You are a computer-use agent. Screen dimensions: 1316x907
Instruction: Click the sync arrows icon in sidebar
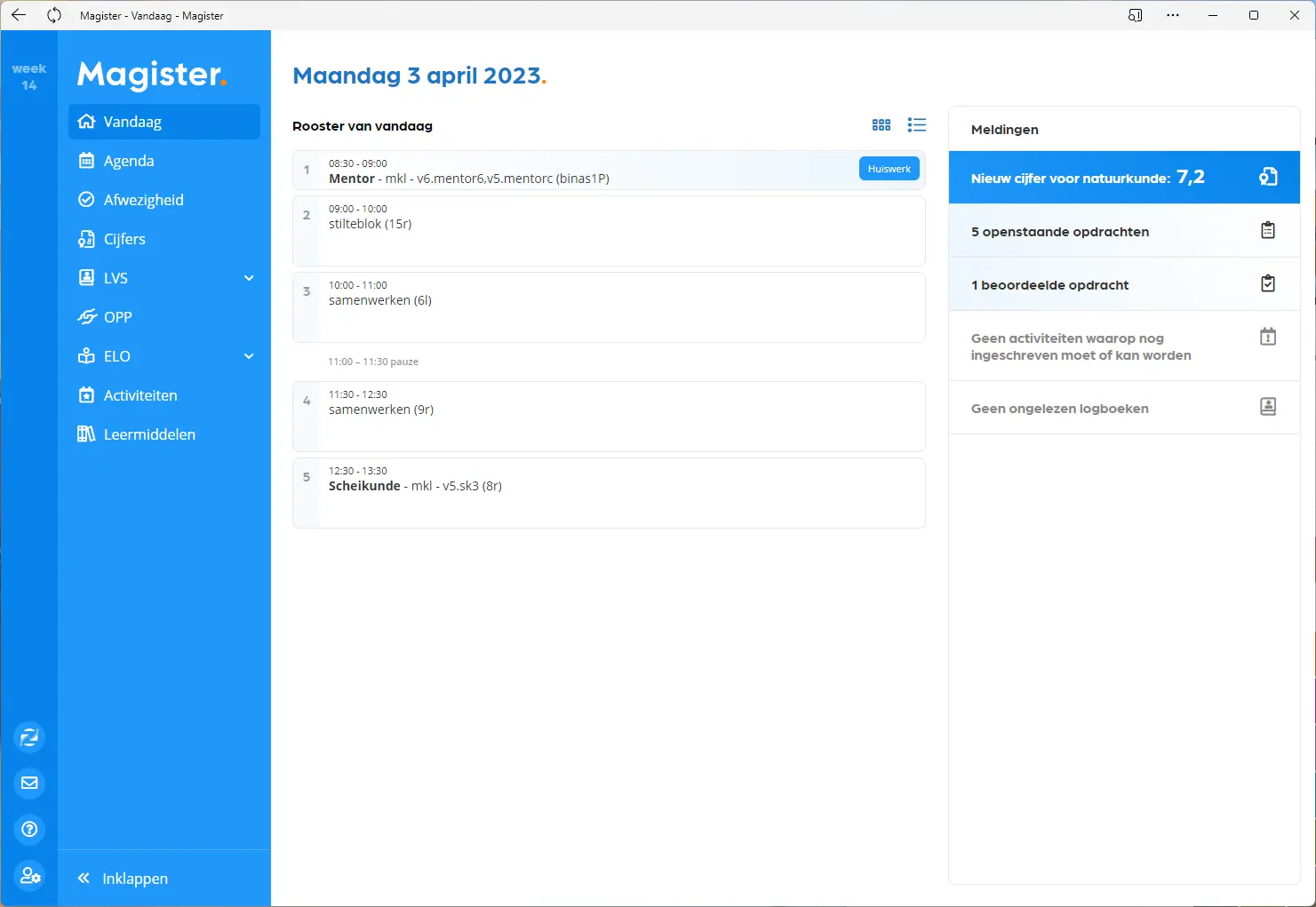pyautogui.click(x=29, y=736)
